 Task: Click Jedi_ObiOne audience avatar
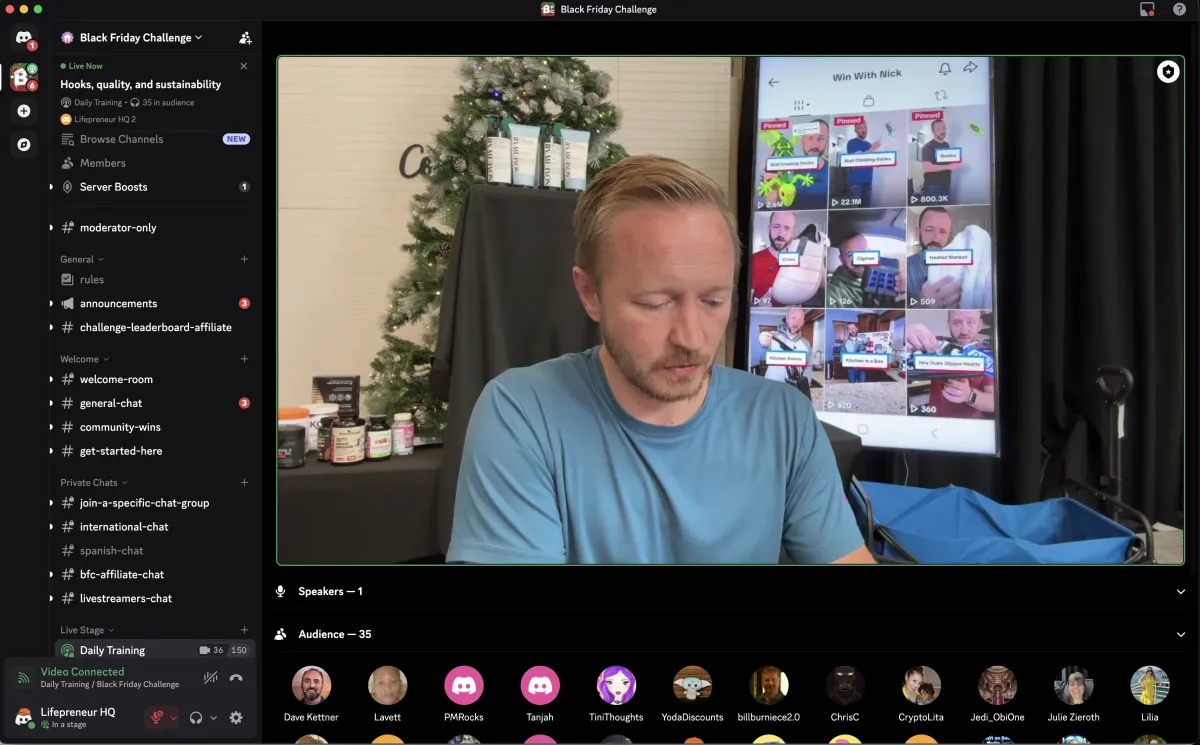pos(997,686)
